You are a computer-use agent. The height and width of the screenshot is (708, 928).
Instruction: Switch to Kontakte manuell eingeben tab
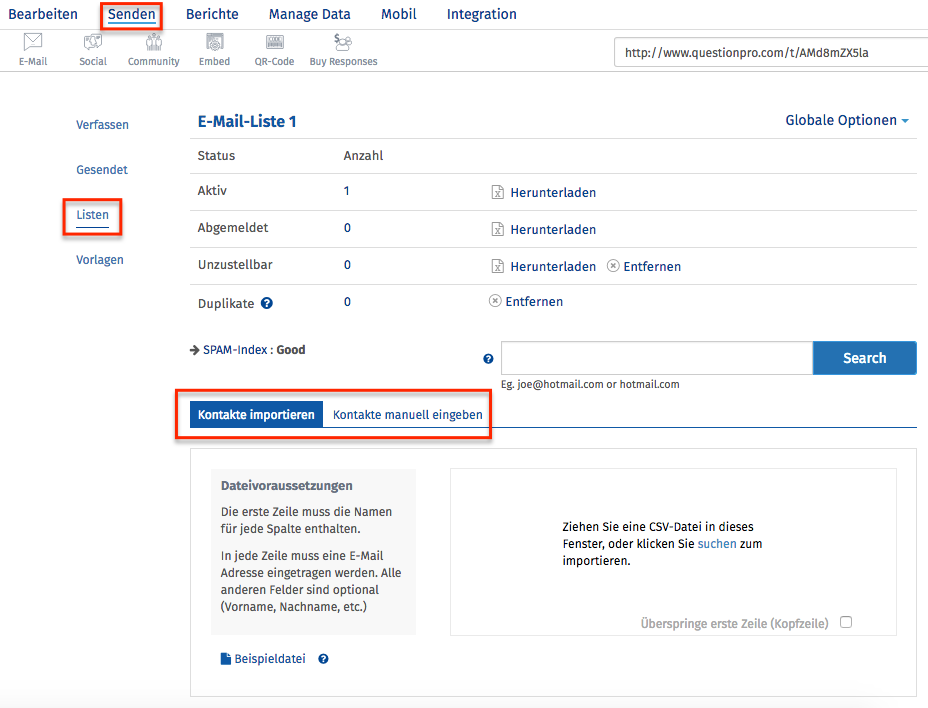(408, 414)
